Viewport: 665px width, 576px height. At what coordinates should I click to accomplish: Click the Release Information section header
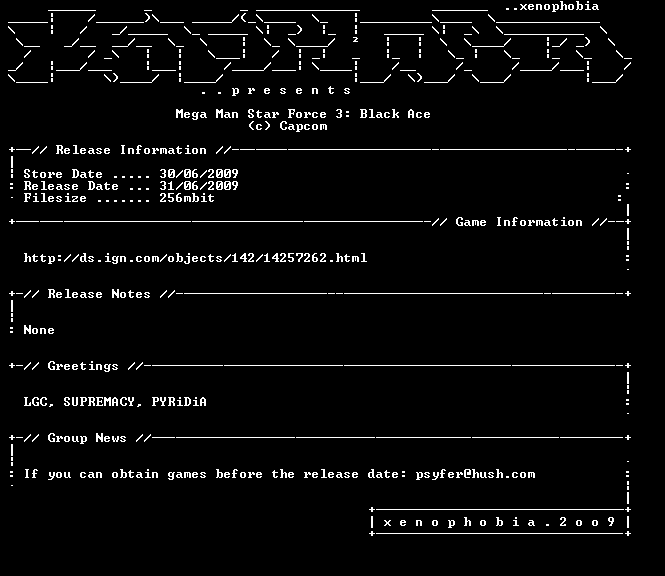pos(131,150)
